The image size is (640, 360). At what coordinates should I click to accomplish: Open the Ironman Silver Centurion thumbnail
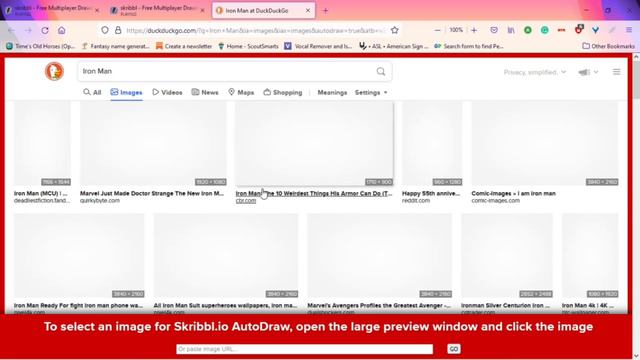507,256
